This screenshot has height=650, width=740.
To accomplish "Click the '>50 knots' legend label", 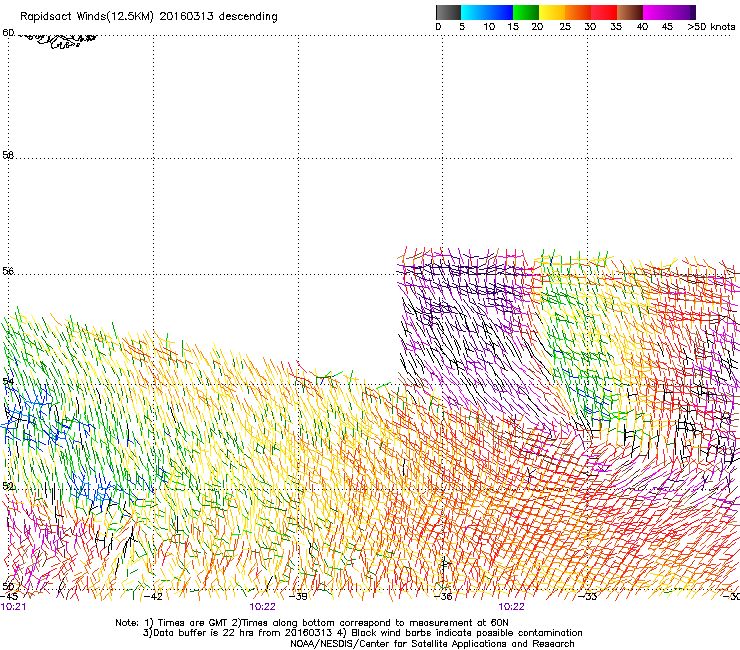I will 711,27.
